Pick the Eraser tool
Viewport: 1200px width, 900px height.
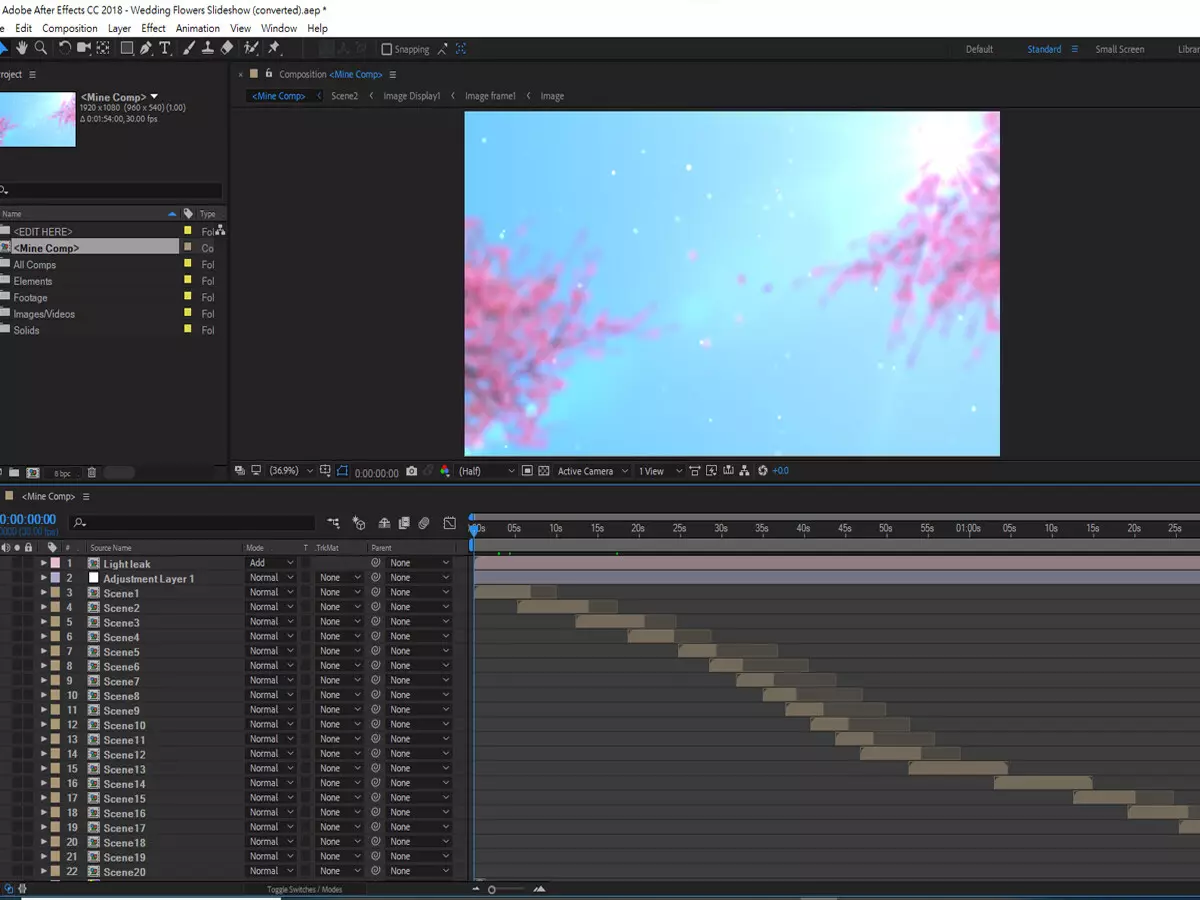(227, 48)
